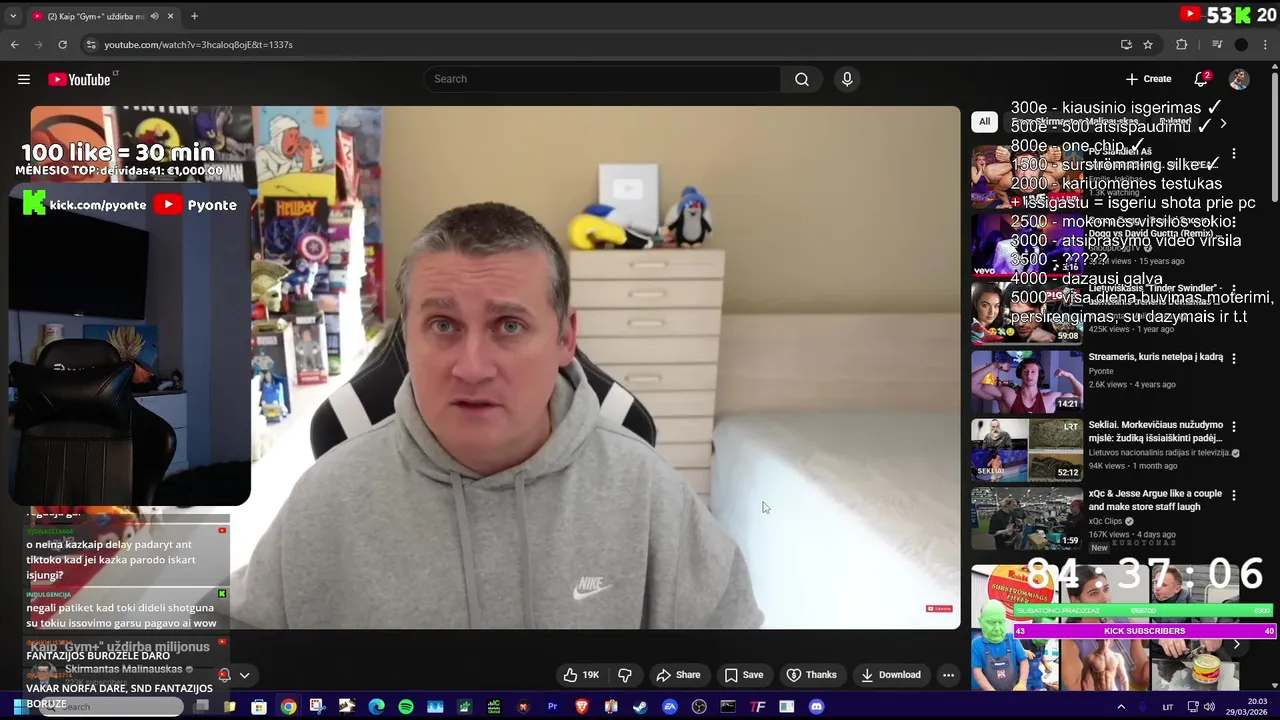Viewport: 1280px width, 720px height.
Task: Click the install app icon in address bar
Action: point(1126,44)
